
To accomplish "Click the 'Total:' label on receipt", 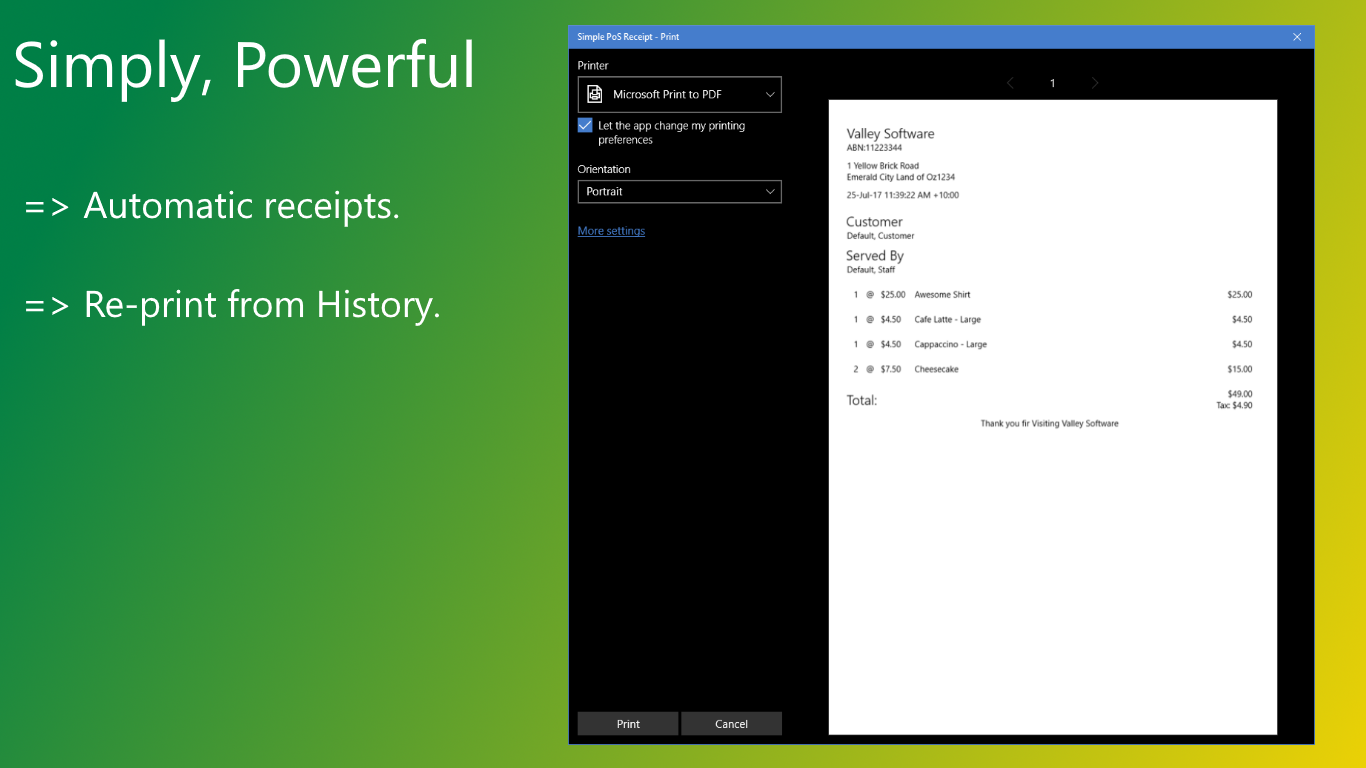I will 861,400.
